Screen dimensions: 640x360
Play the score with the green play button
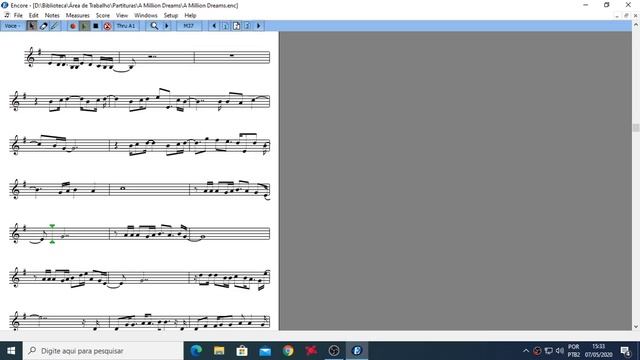[84, 26]
